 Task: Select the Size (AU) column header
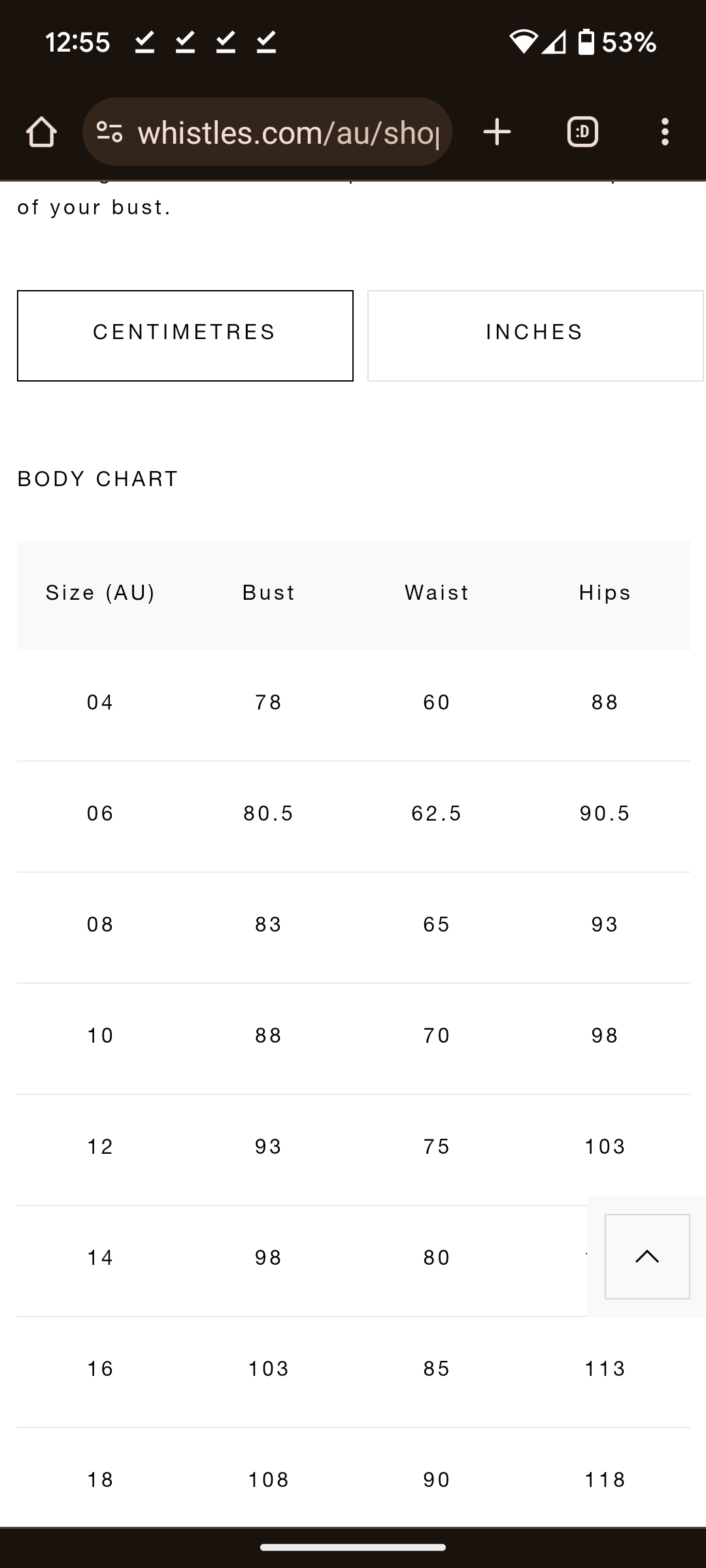(x=100, y=593)
